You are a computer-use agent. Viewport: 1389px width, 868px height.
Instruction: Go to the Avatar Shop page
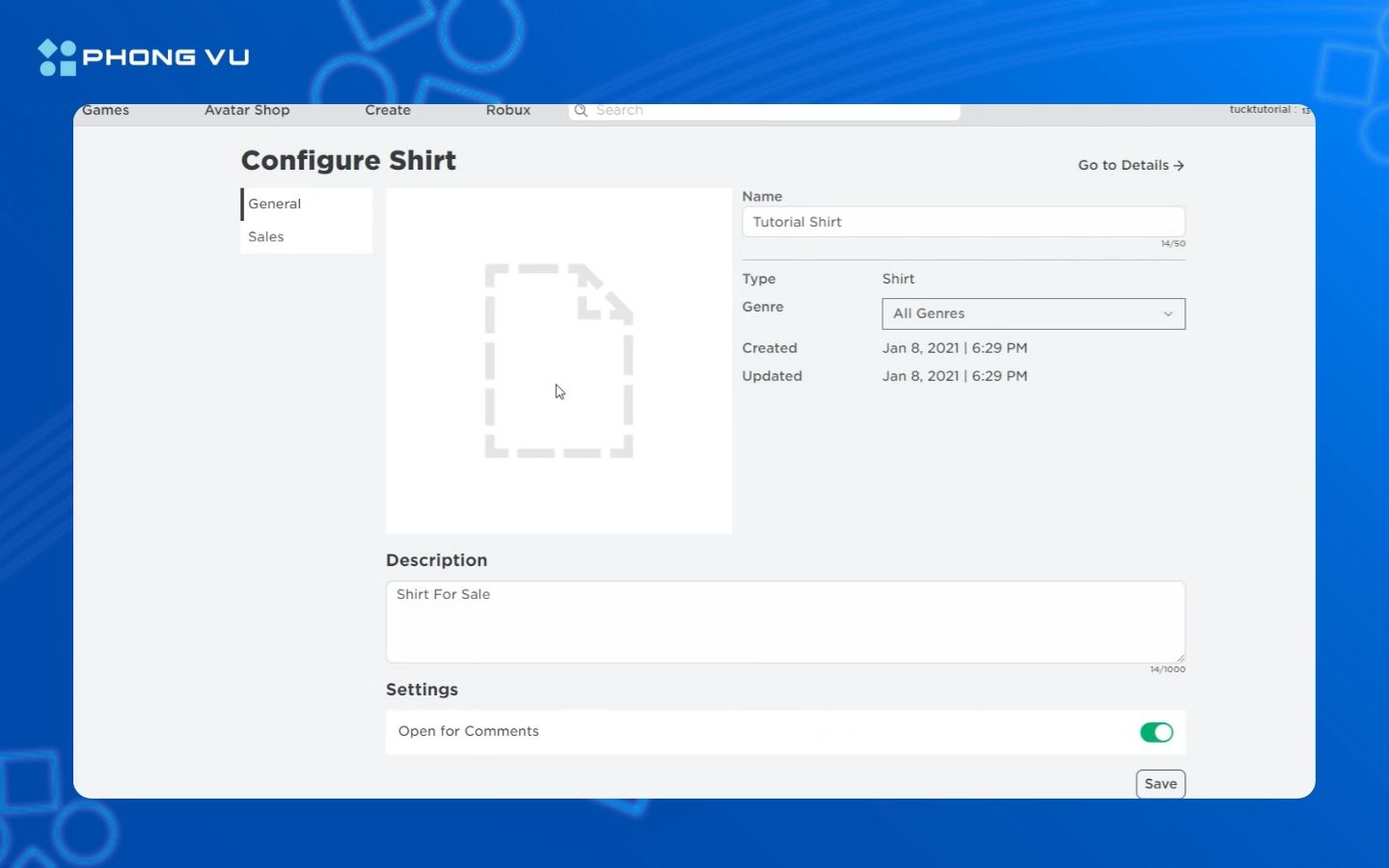tap(247, 111)
